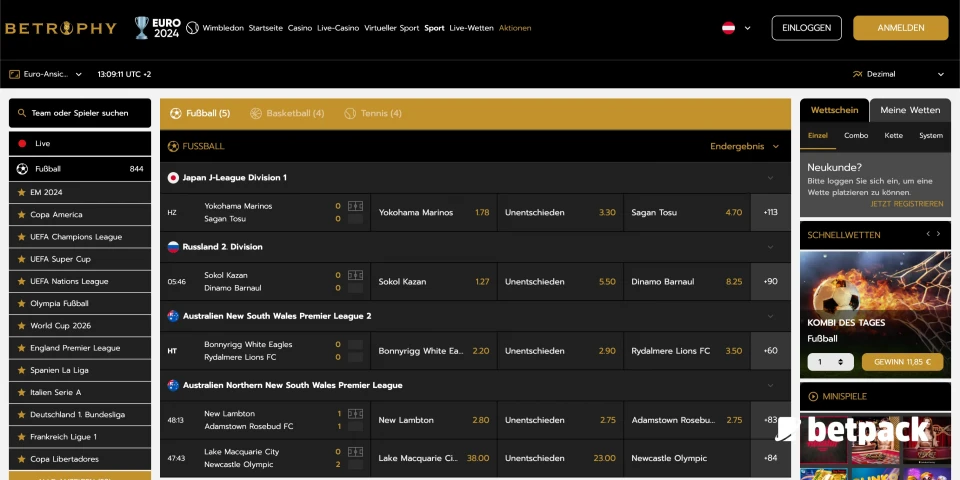This screenshot has height=480, width=960.
Task: Select Unentschieden odds 5.50 for Sokol Kazan
Action: (560, 282)
